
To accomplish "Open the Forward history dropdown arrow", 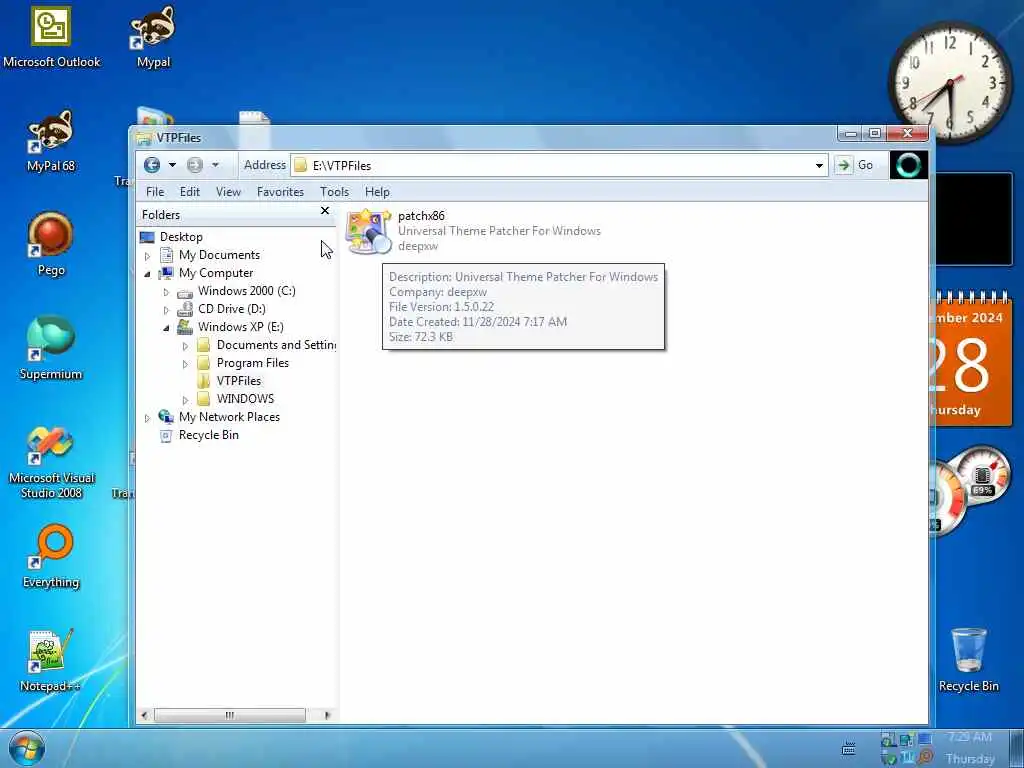I will [216, 165].
